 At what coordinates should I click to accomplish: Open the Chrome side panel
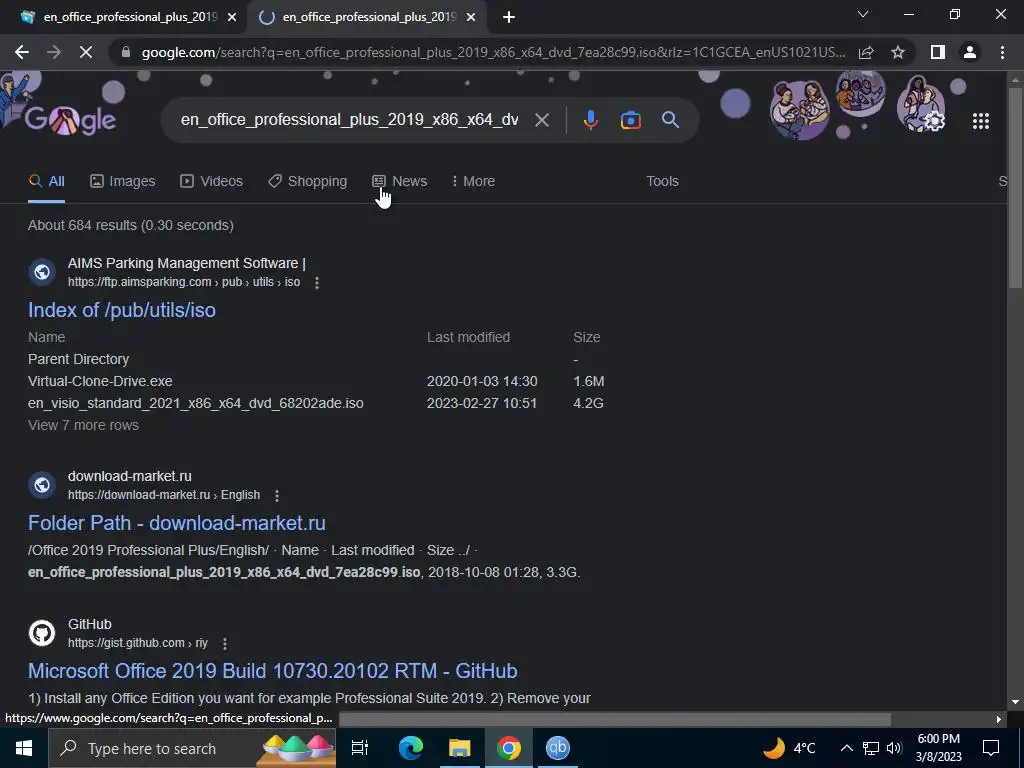tap(938, 52)
